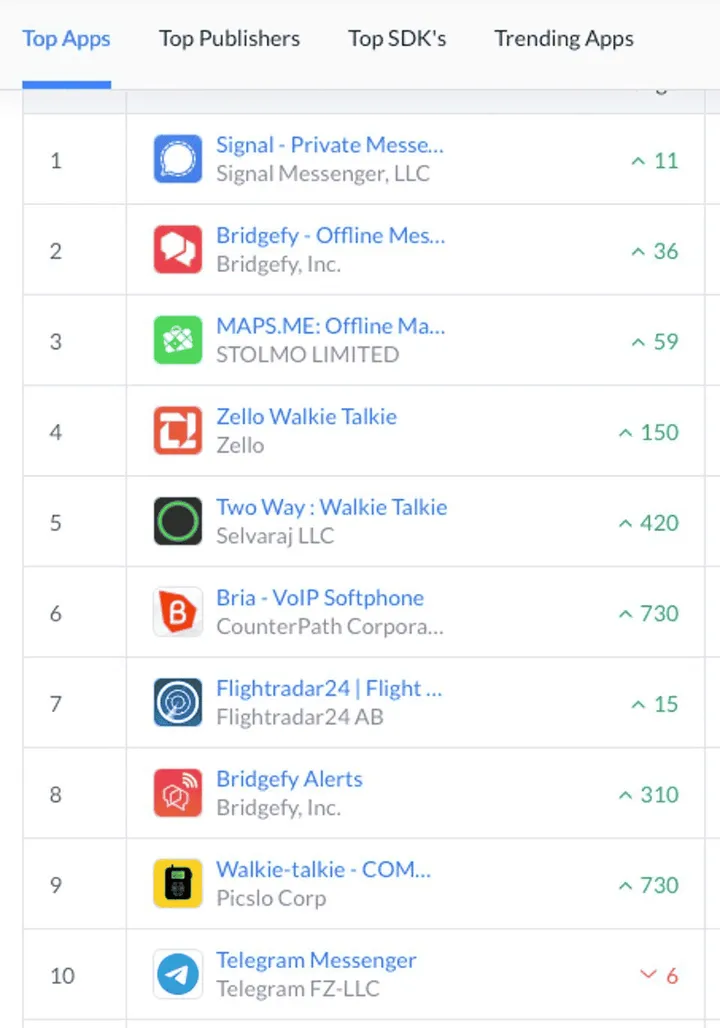The image size is (720, 1028).
Task: Click the Two Way Walkie Talkie icon
Action: coord(178,522)
